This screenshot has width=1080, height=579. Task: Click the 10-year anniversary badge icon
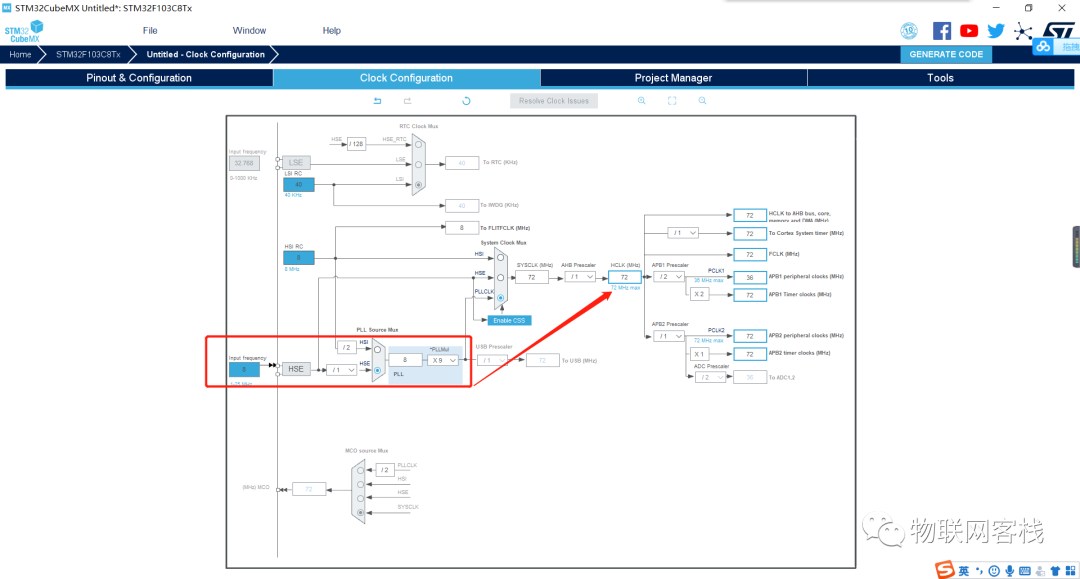click(x=909, y=30)
